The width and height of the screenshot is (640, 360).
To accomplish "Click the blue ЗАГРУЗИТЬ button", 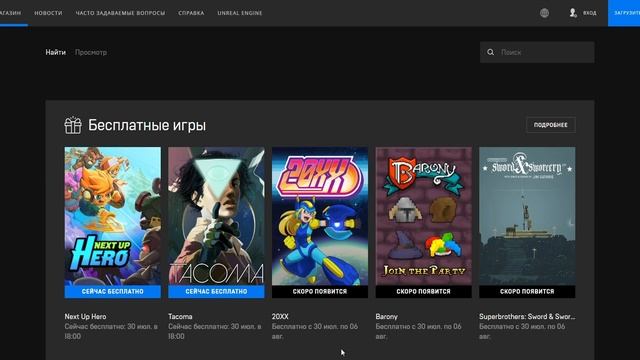I will pyautogui.click(x=624, y=13).
